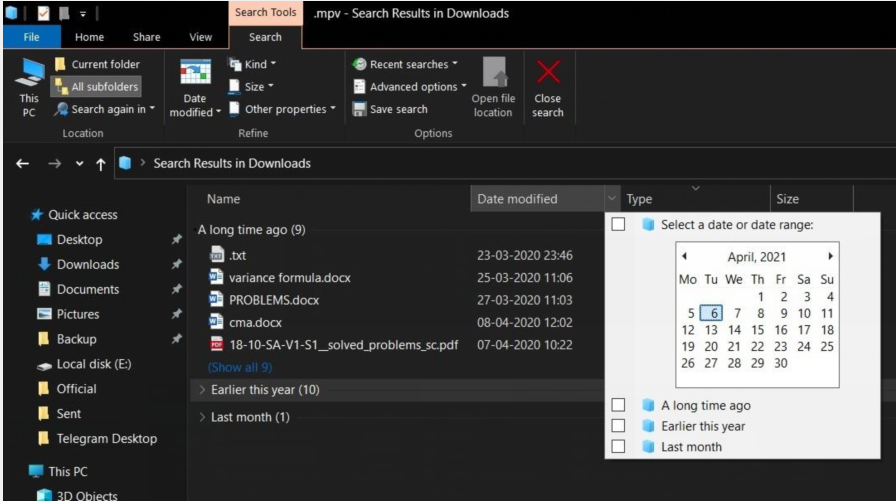This screenshot has width=896, height=501.
Task: Select All subfolders search scope
Action: click(97, 87)
